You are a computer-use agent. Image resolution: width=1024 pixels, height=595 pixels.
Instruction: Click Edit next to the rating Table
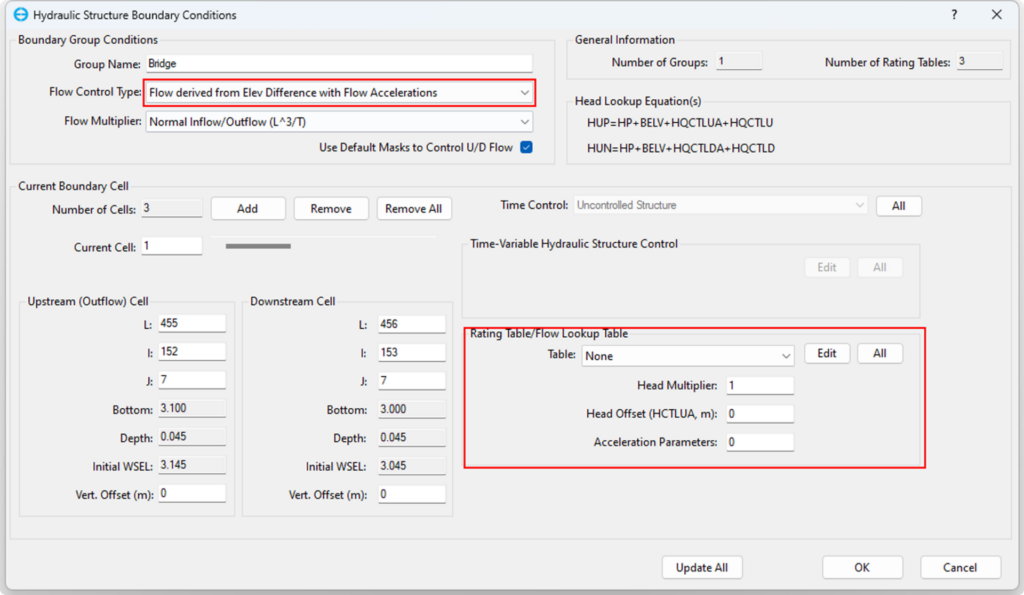[827, 354]
